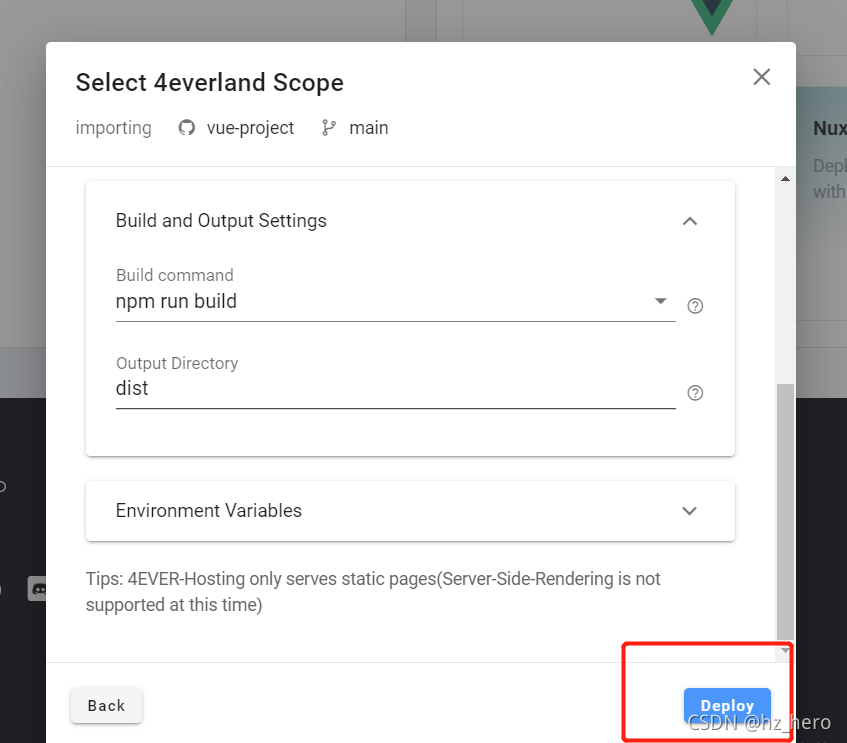847x743 pixels.
Task: Open help icon for Build command
Action: (695, 306)
